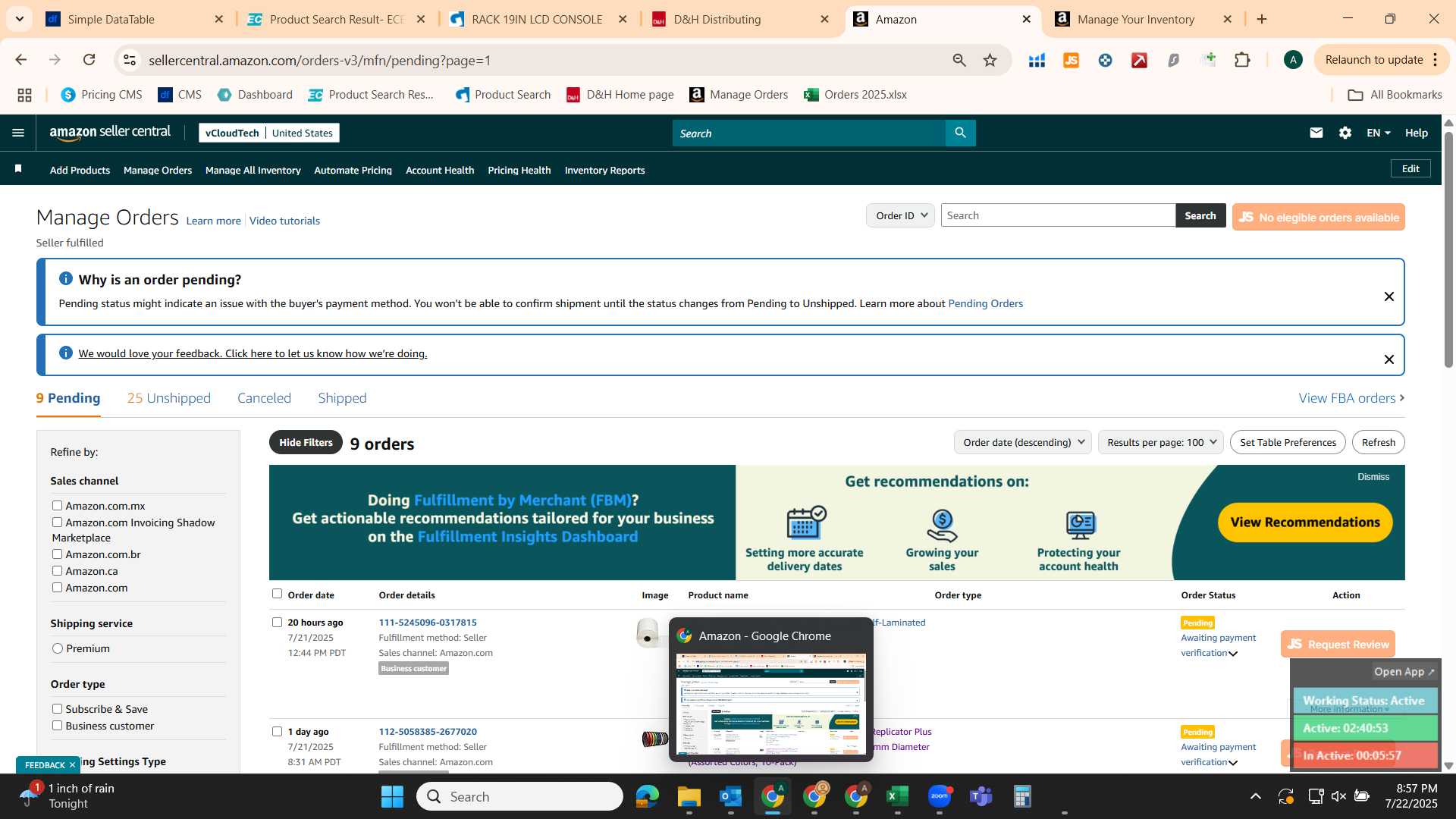1456x819 pixels.
Task: Open the Seller Central hamburger menu
Action: point(18,133)
